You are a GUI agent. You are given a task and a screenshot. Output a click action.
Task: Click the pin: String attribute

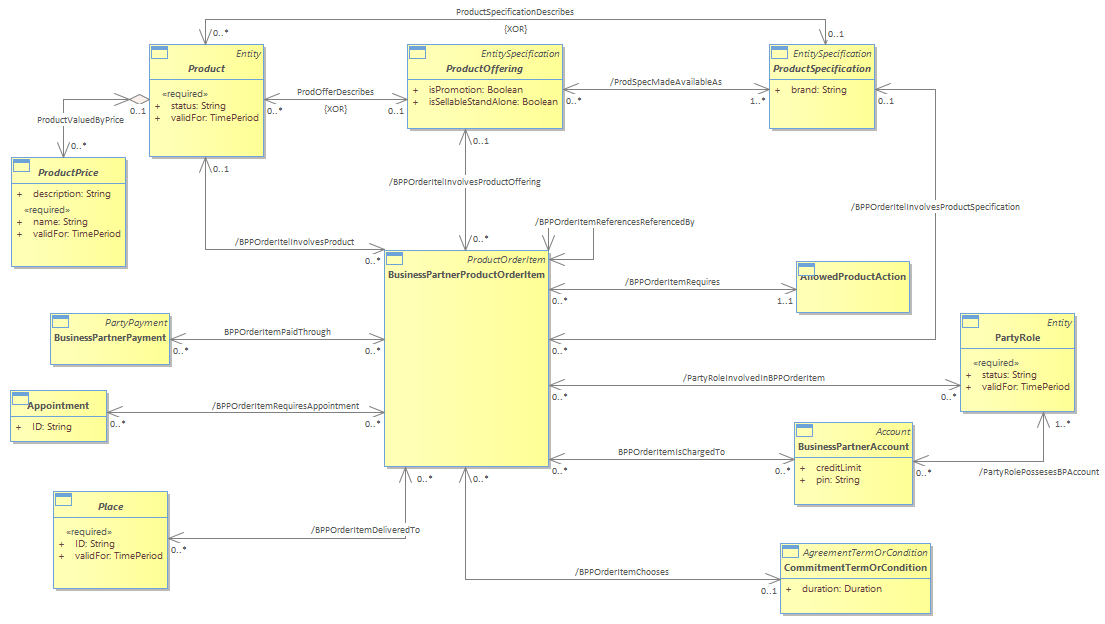[x=838, y=479]
